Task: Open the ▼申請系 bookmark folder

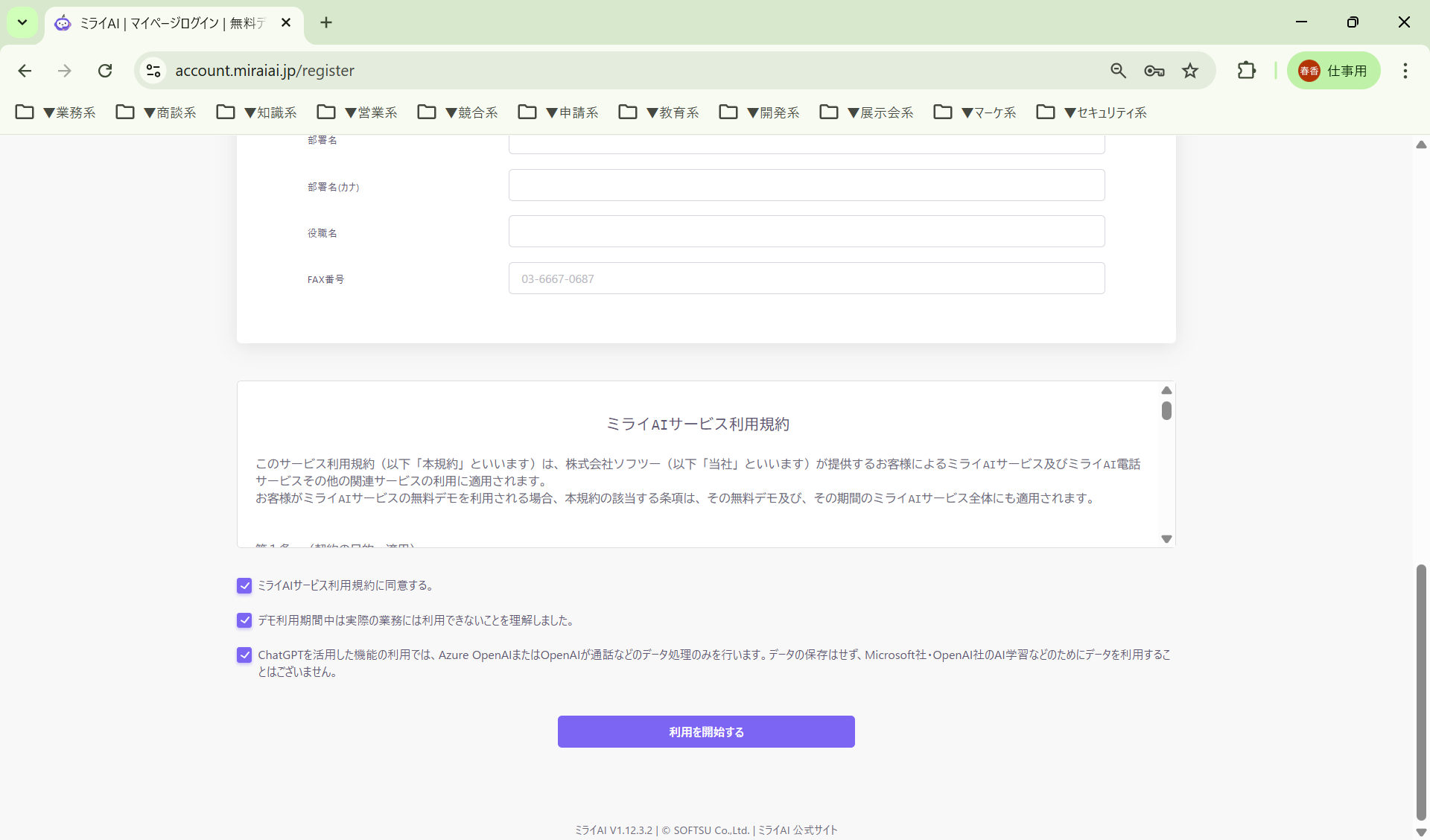Action: coord(559,112)
